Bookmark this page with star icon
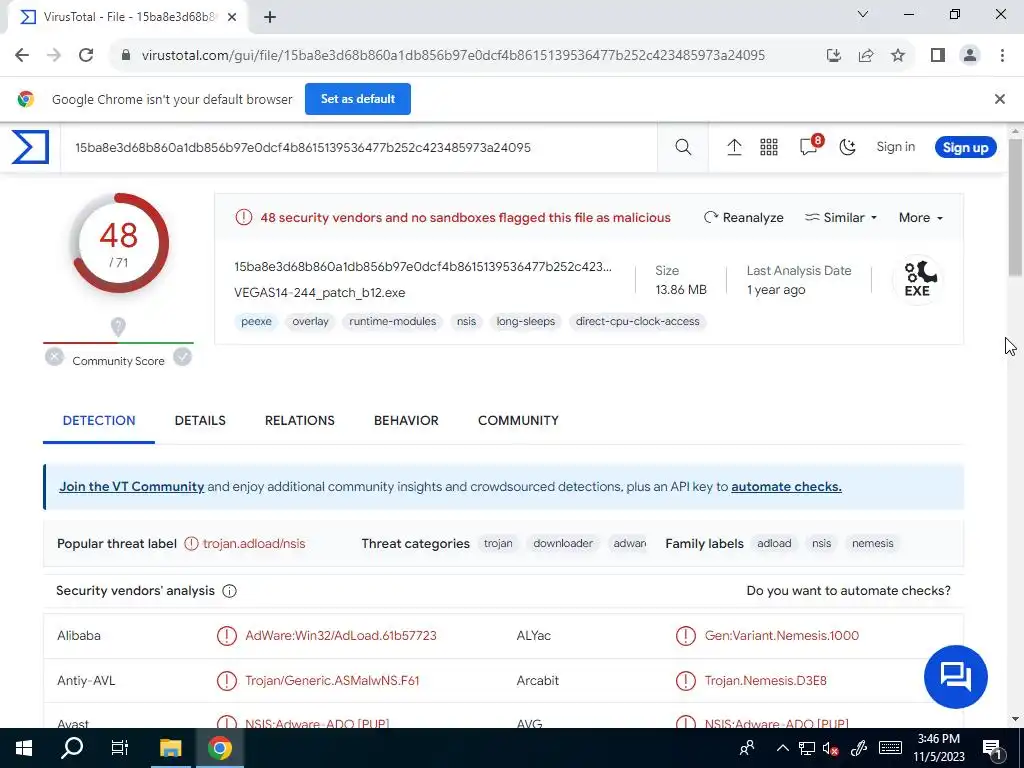 (898, 55)
